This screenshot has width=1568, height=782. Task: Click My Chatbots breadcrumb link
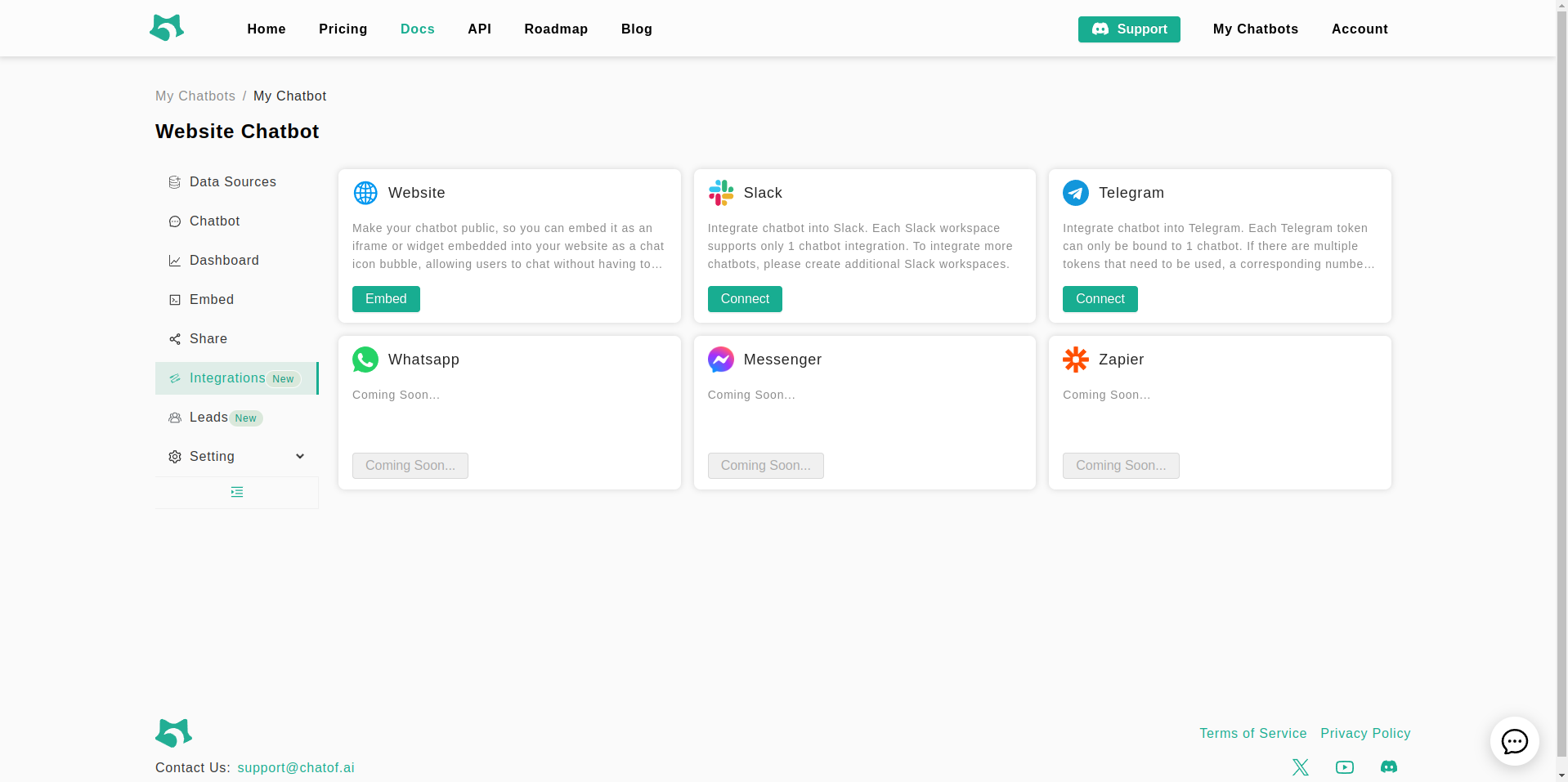pyautogui.click(x=195, y=96)
